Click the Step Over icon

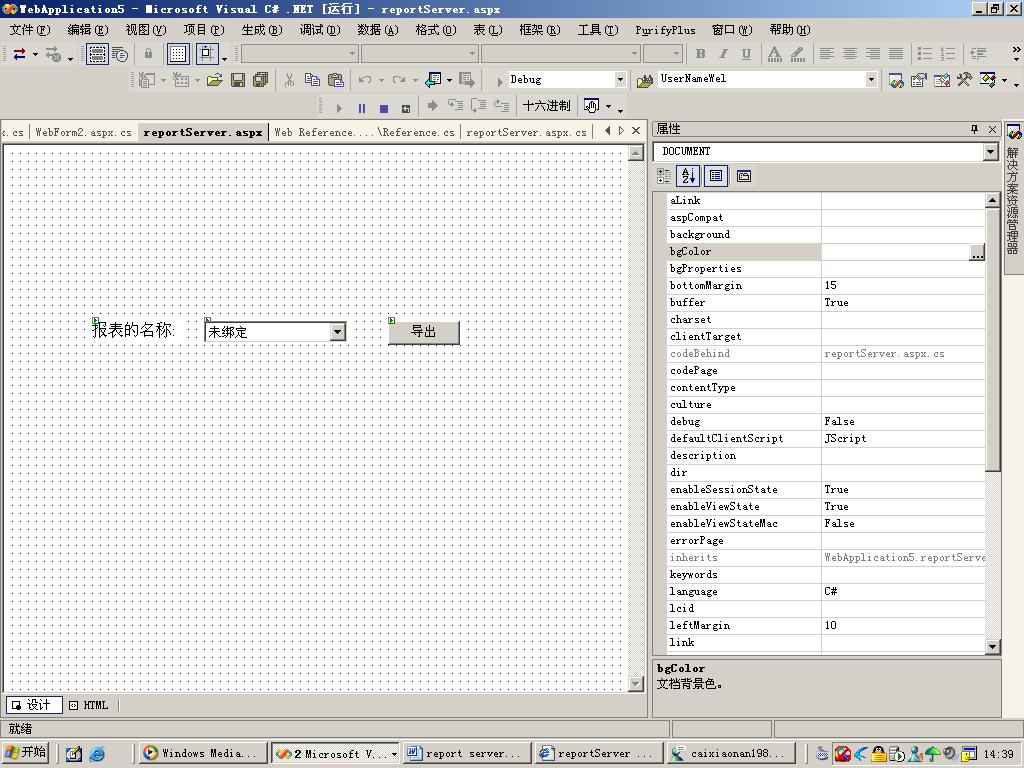tap(478, 106)
